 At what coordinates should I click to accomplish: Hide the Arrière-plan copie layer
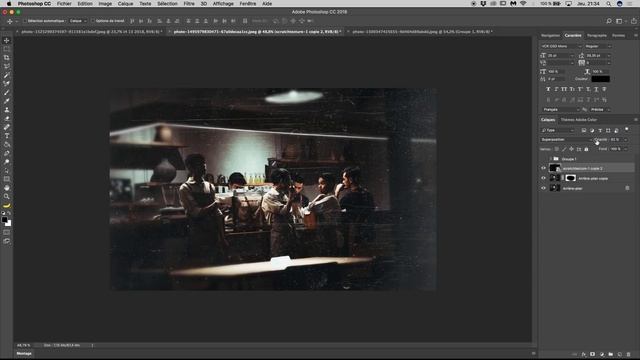coord(543,178)
